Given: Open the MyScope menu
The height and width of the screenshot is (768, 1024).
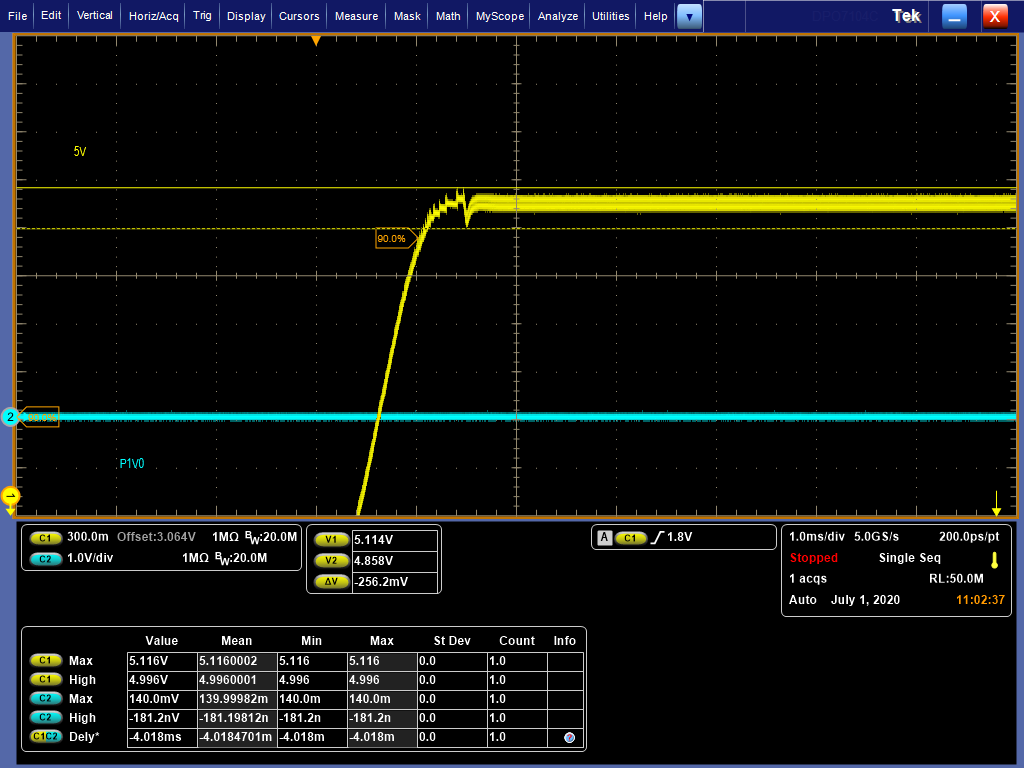Looking at the screenshot, I should click(x=500, y=16).
